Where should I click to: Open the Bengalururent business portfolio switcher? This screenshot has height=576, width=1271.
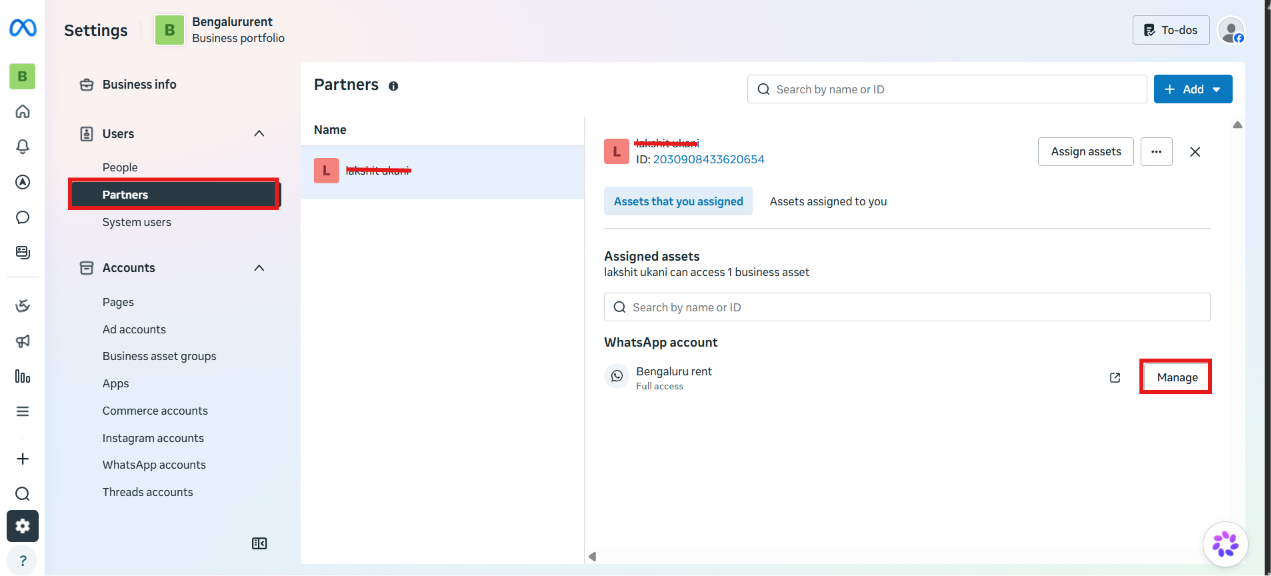click(x=220, y=30)
